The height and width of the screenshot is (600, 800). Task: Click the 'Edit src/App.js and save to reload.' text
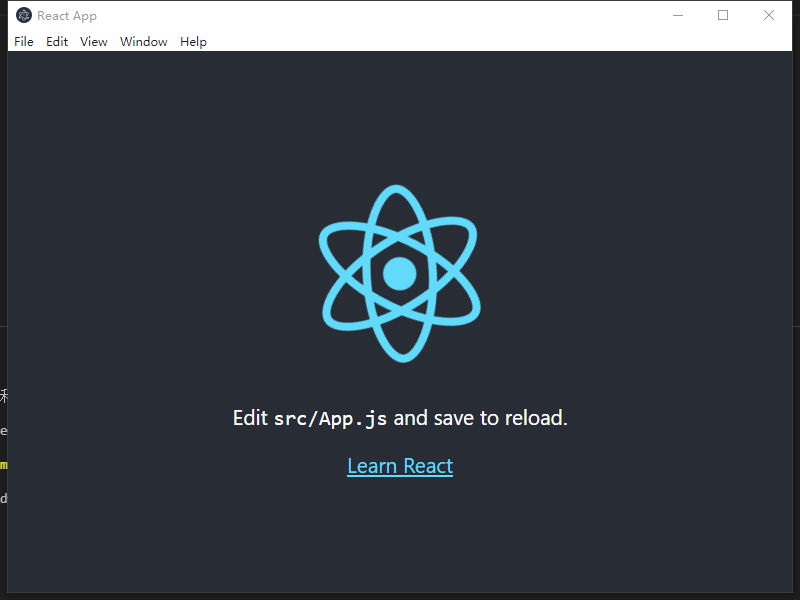point(400,418)
